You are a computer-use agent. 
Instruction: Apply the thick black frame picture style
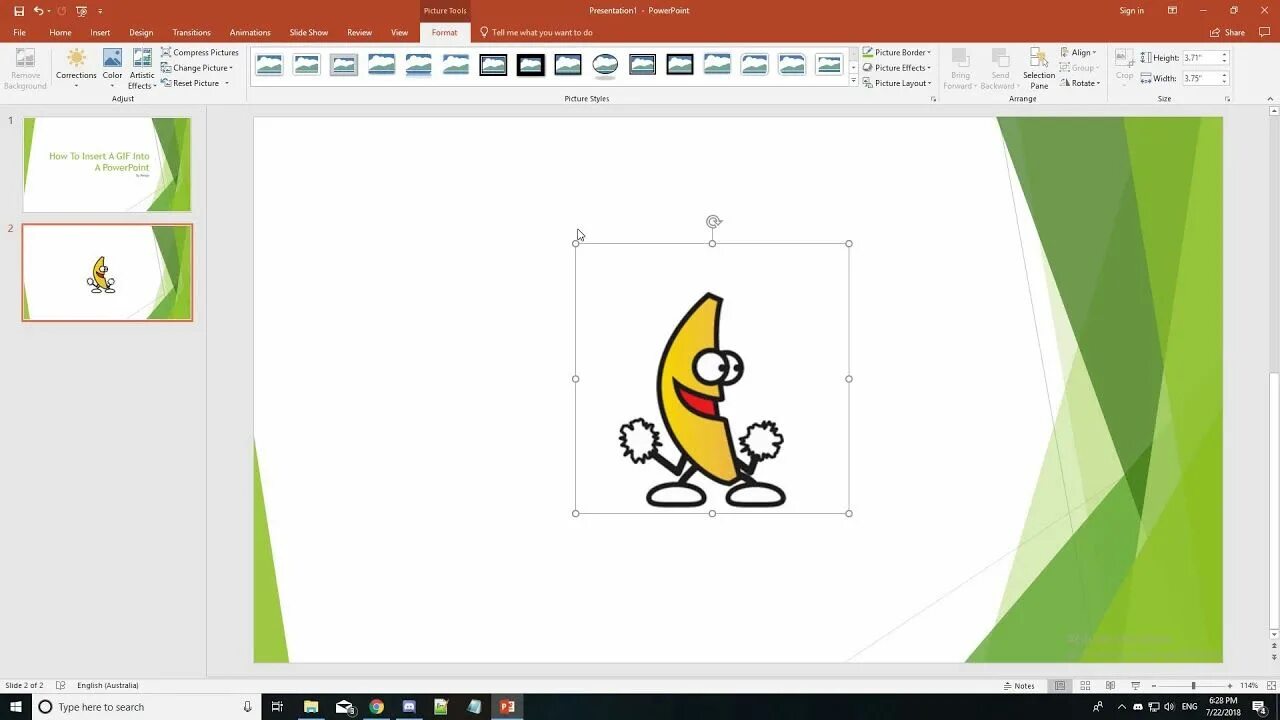click(x=531, y=65)
